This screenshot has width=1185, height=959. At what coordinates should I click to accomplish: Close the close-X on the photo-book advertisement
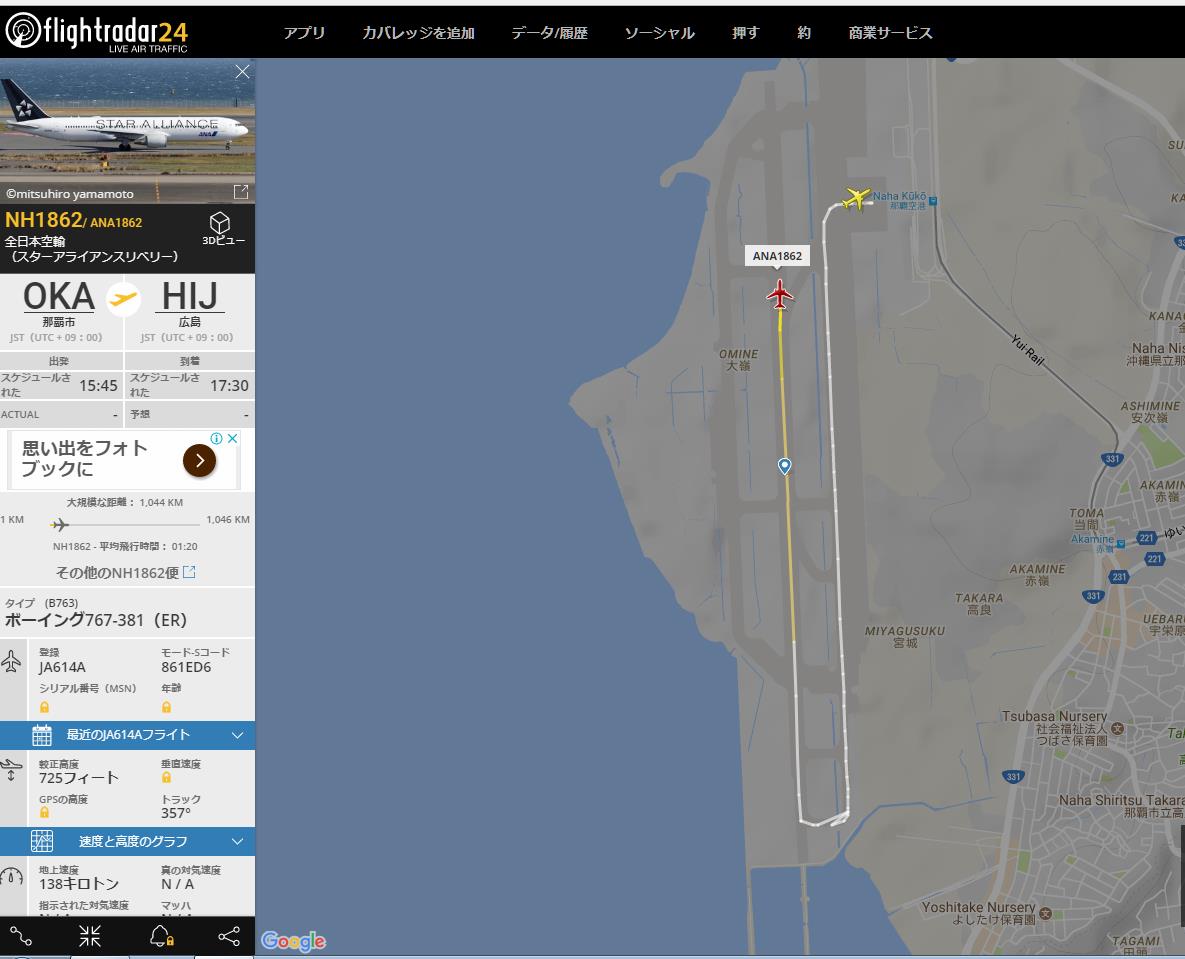click(x=234, y=438)
